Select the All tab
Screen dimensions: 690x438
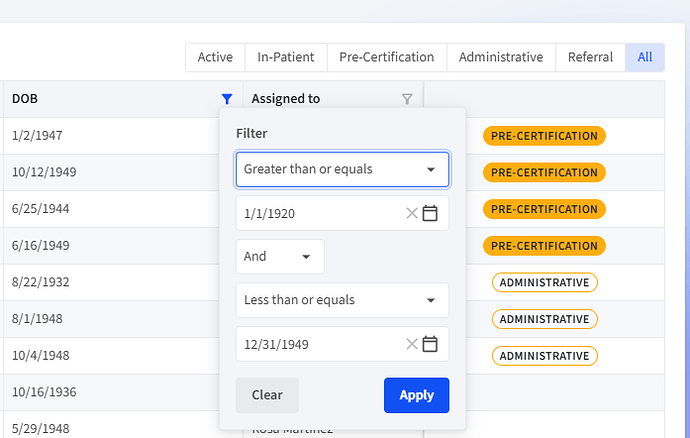pos(645,57)
